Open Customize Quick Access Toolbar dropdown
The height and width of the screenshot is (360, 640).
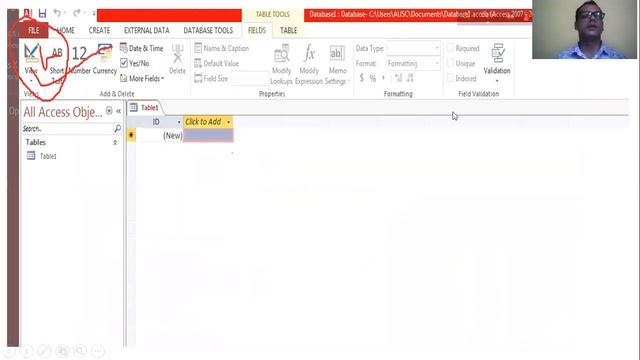(x=94, y=13)
